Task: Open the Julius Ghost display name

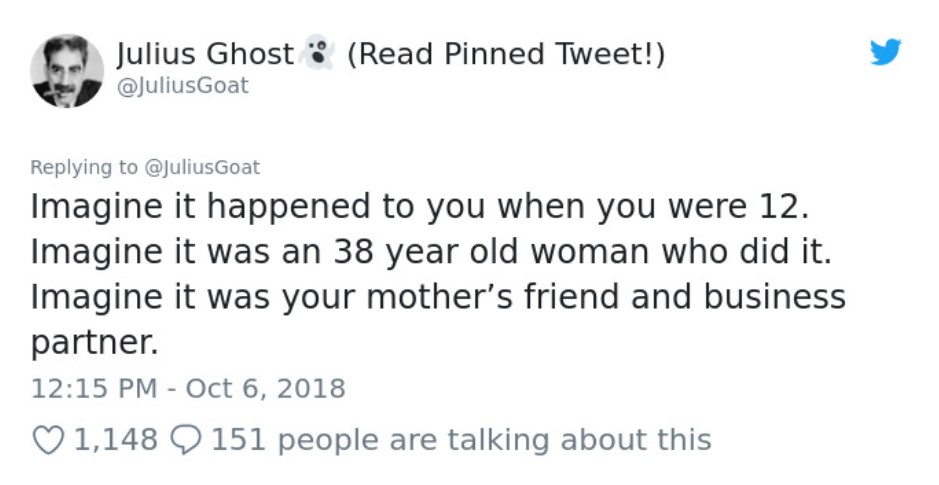Action: tap(205, 54)
